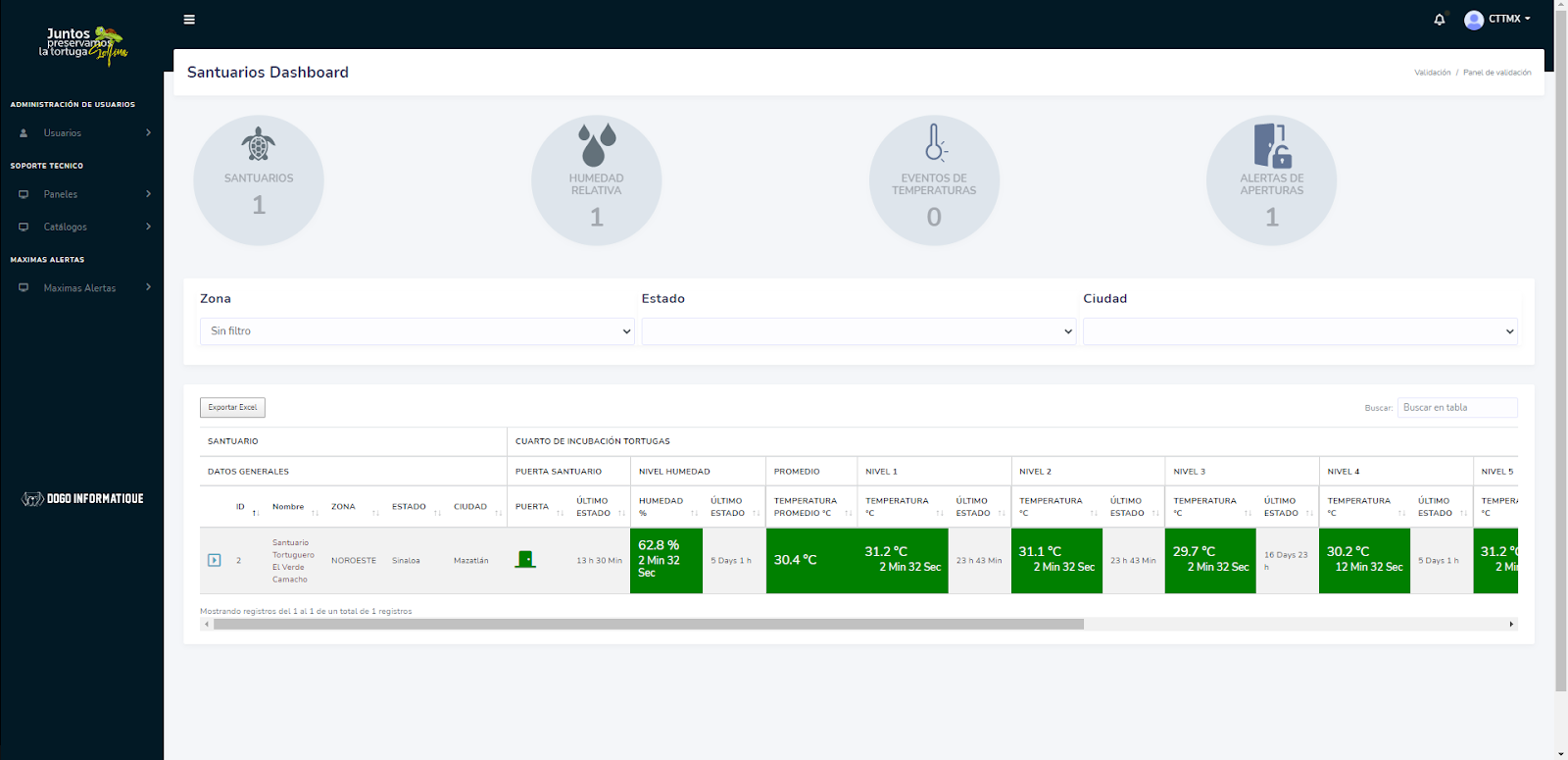Click the Buscar en tabla search field
Viewport: 1568px width, 760px height.
tap(1456, 407)
